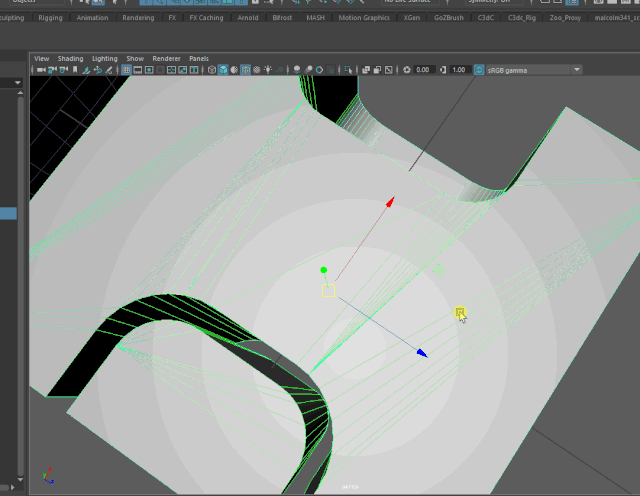640x496 pixels.
Task: Open the Panels menu
Action: coord(199,59)
